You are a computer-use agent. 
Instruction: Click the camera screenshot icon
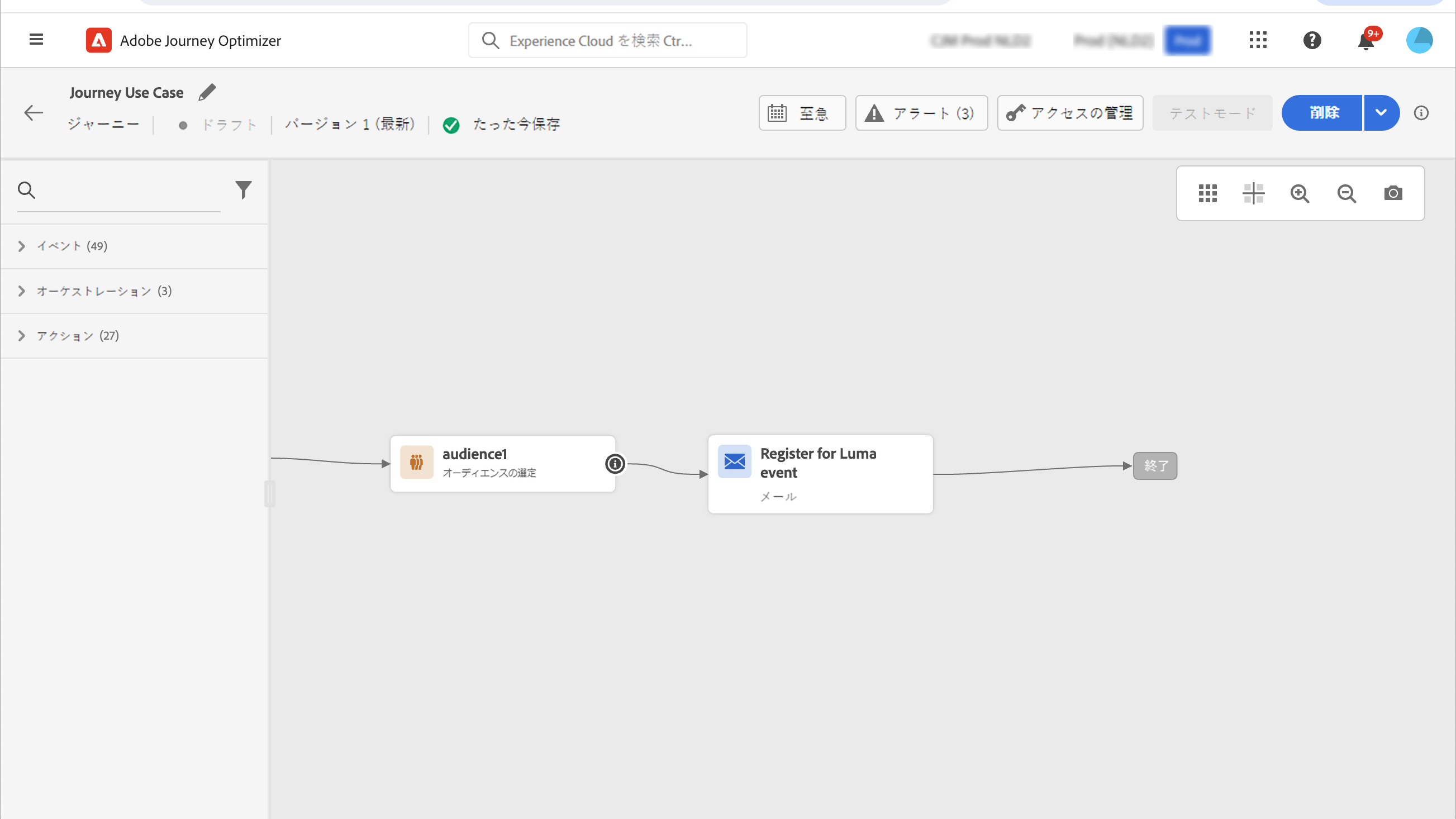(1393, 193)
